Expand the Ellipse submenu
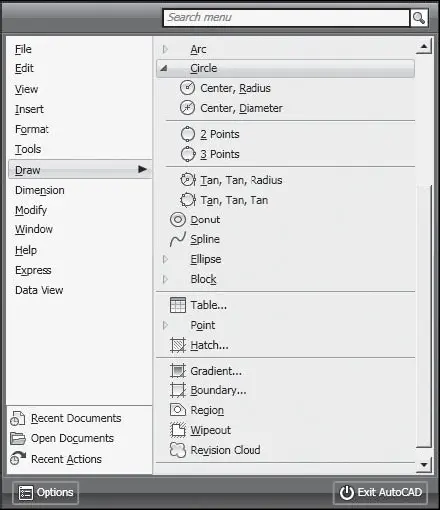Viewport: 440px width, 510px height. pos(165,259)
